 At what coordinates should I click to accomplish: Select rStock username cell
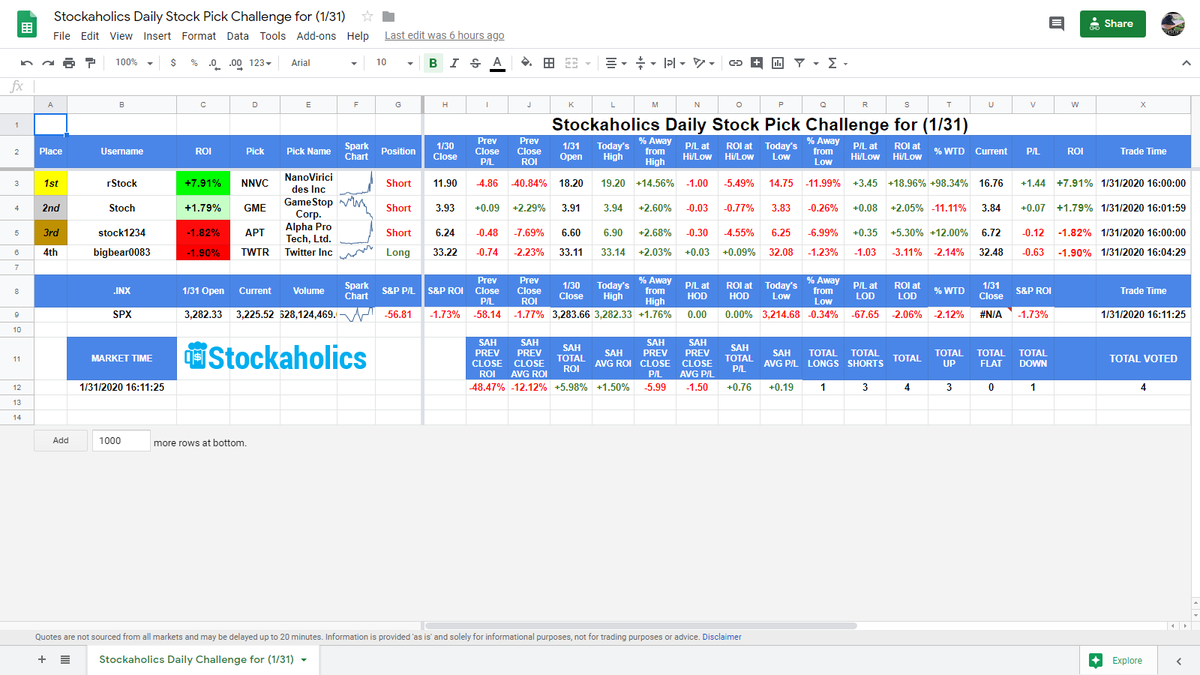[122, 183]
